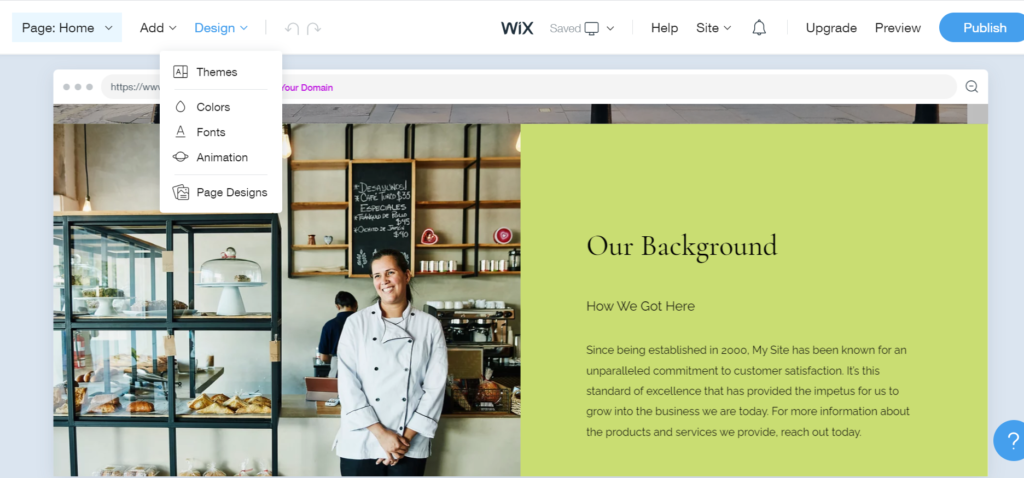Open the notifications bell

click(x=759, y=27)
